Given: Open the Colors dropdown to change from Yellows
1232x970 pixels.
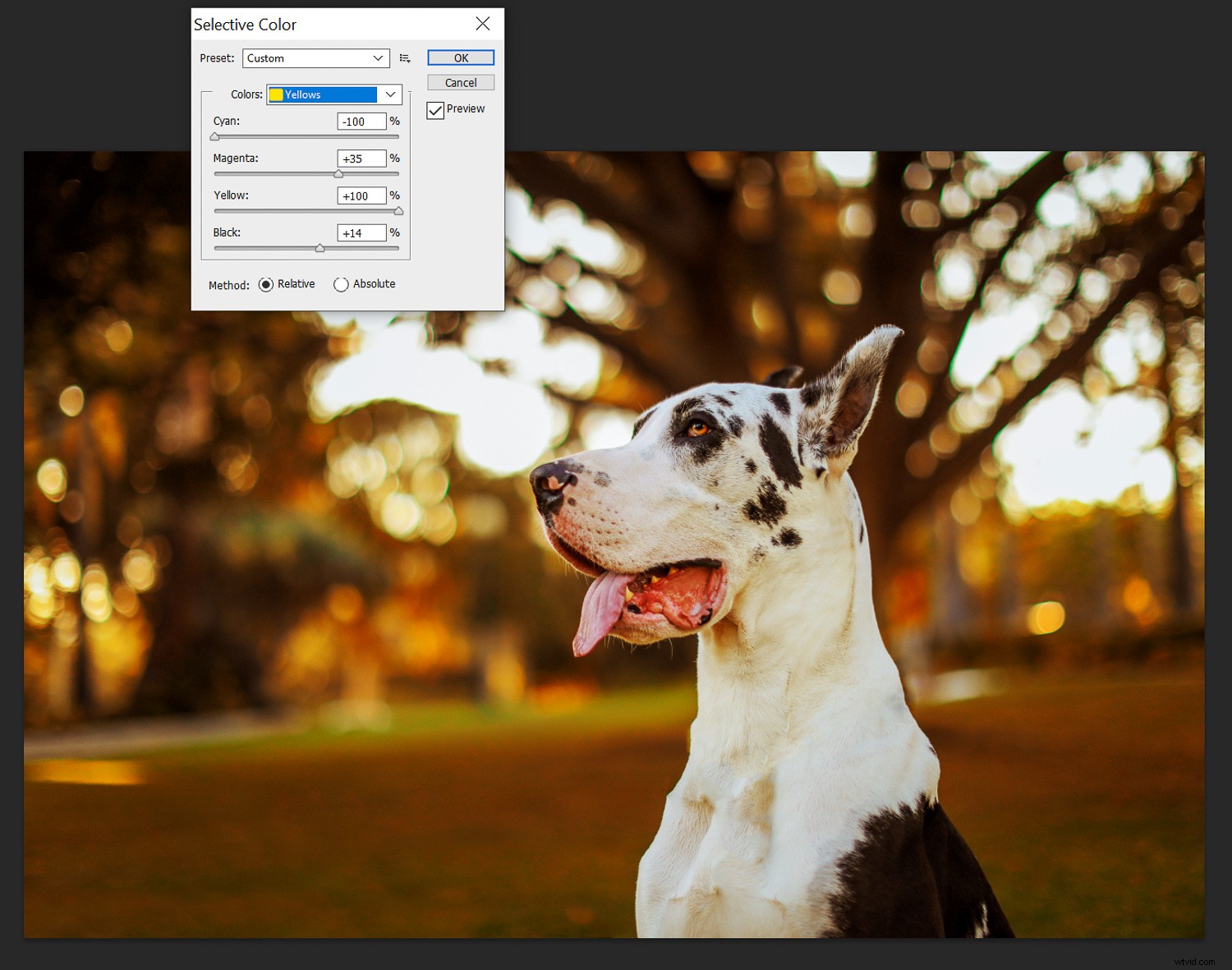Looking at the screenshot, I should point(329,94).
